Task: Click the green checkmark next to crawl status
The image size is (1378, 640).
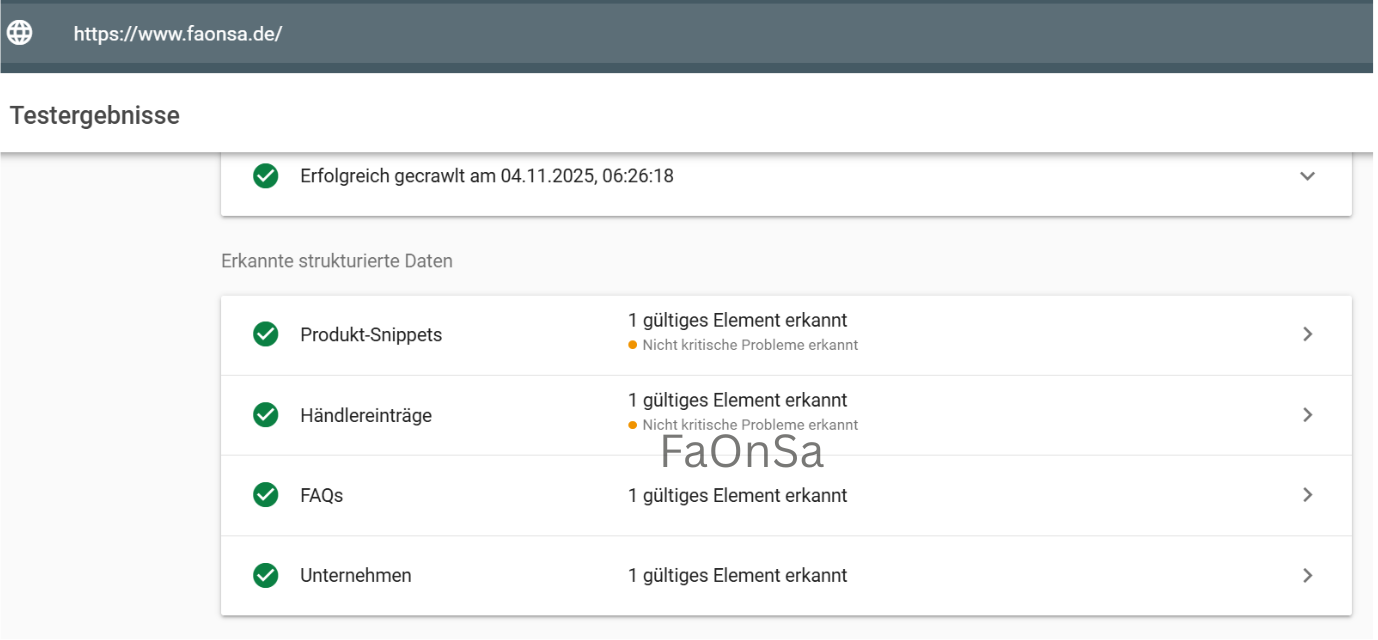Action: click(x=265, y=176)
